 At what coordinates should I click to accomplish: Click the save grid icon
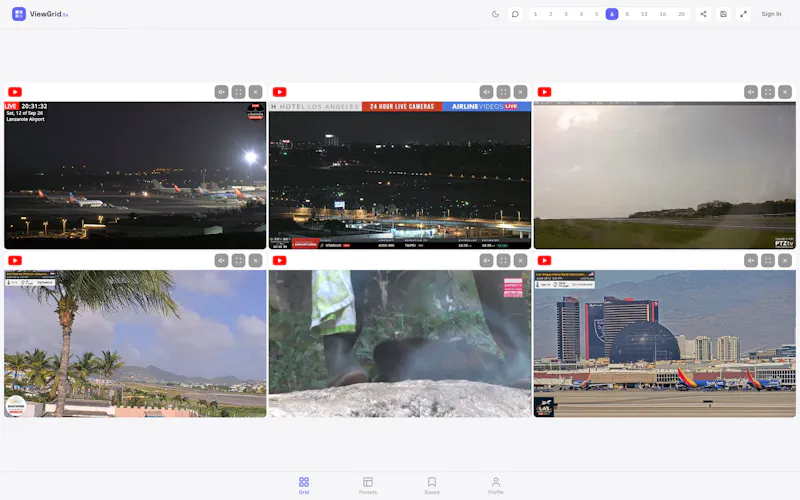point(723,14)
